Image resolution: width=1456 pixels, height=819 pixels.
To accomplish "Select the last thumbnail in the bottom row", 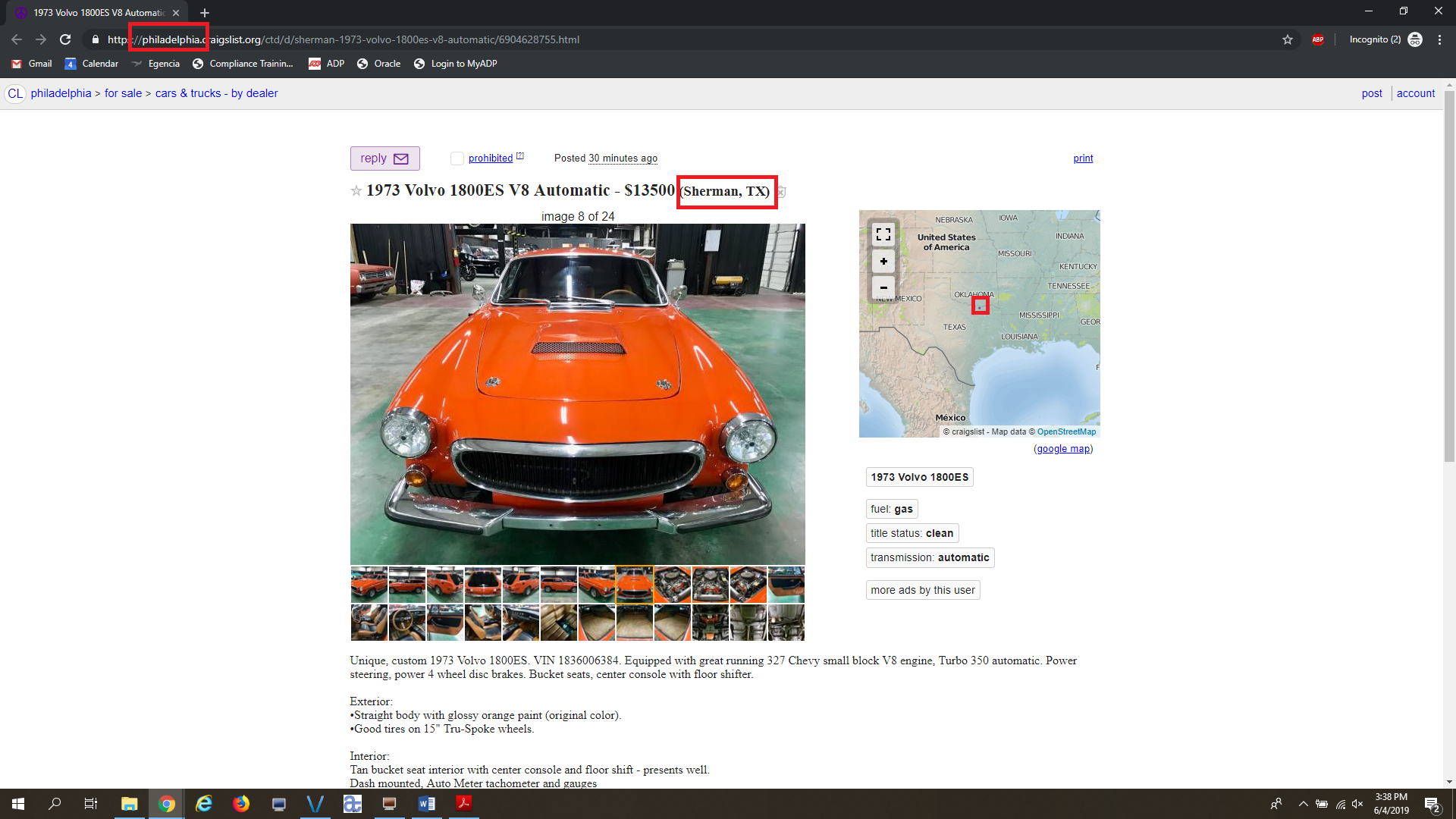I will 786,623.
